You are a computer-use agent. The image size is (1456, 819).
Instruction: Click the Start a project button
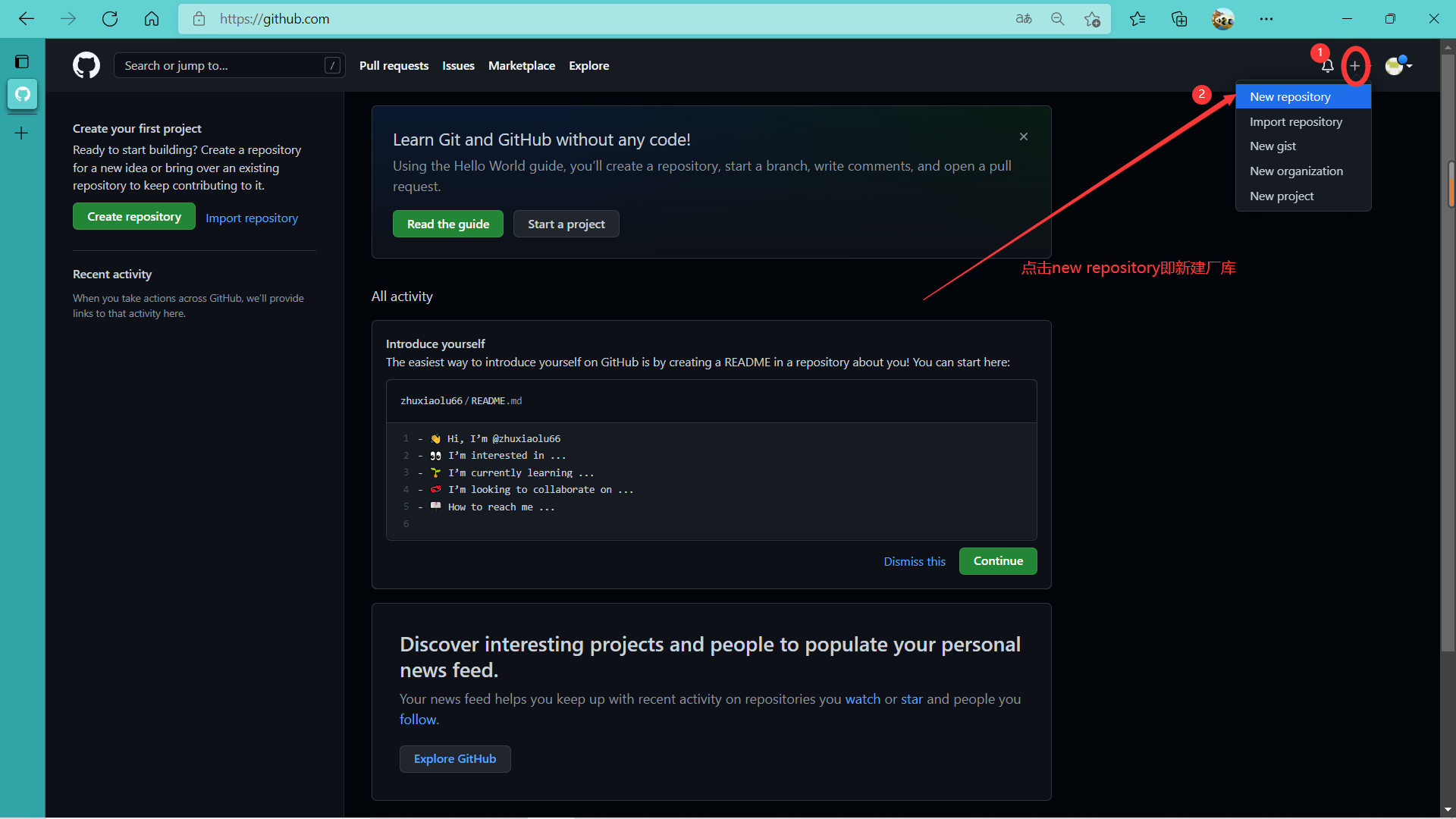[x=566, y=224]
